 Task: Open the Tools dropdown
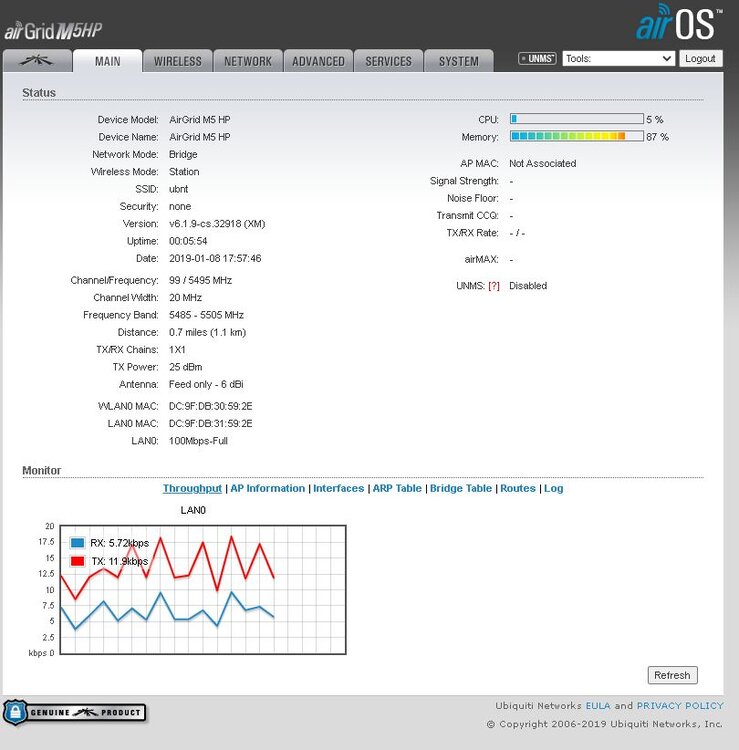[618, 59]
